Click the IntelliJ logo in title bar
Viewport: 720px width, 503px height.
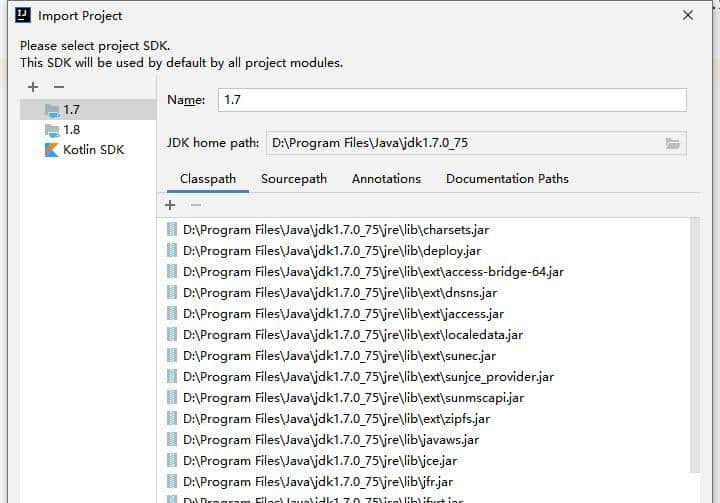pyautogui.click(x=23, y=15)
